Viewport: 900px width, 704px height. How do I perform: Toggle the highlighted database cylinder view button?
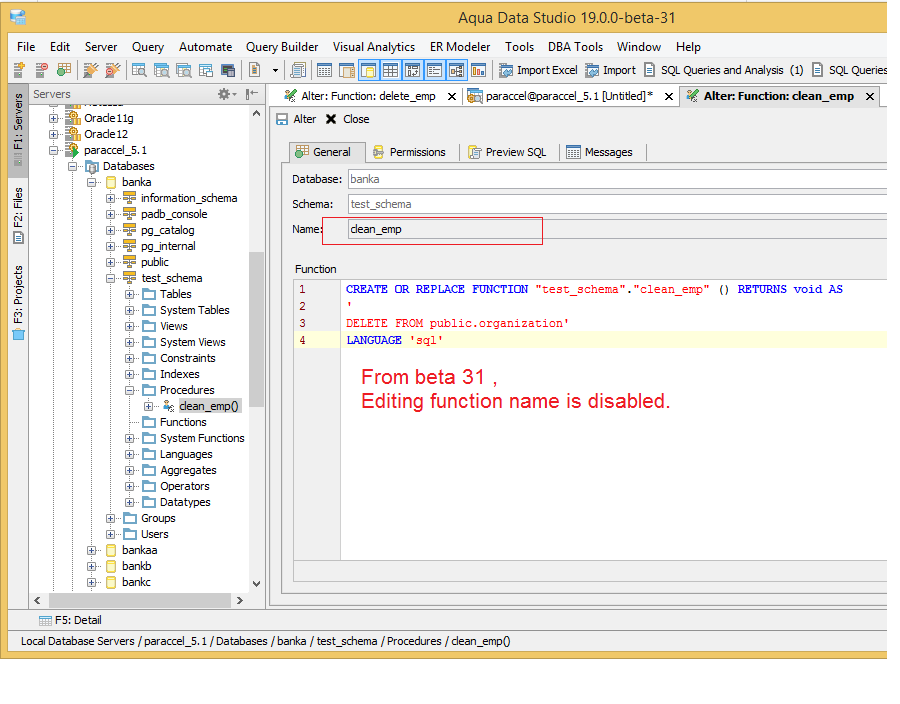[368, 70]
